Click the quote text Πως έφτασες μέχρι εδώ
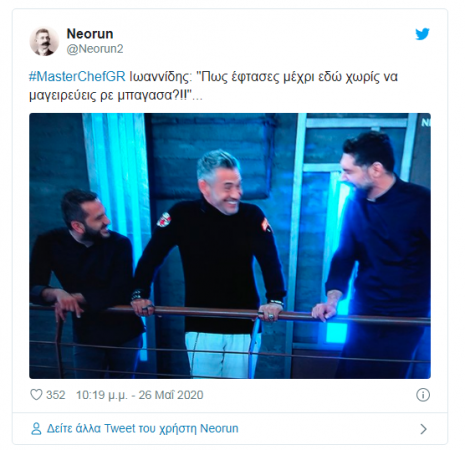 click(270, 77)
